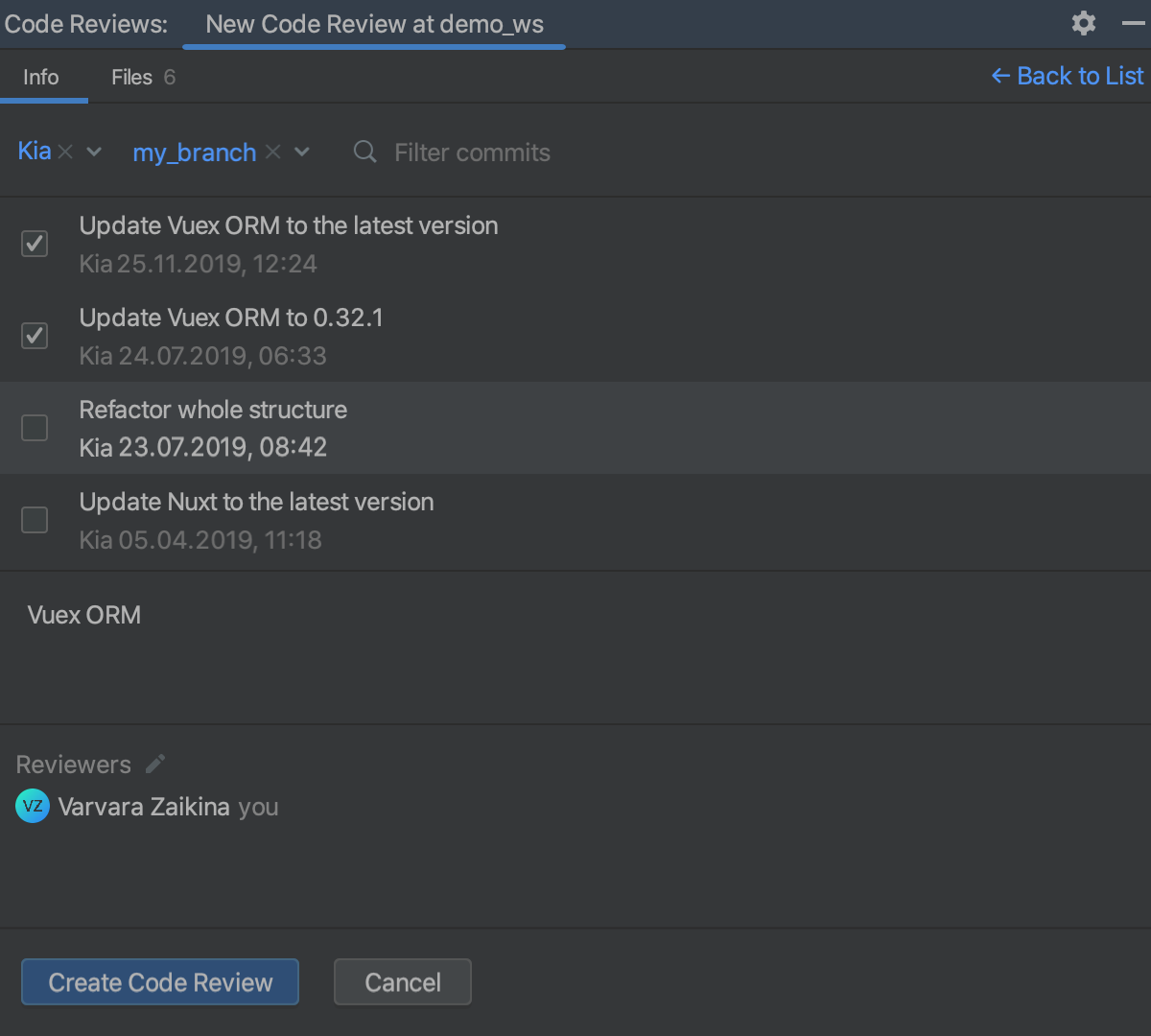
Task: Remove the Kia author filter chip
Action: (65, 151)
